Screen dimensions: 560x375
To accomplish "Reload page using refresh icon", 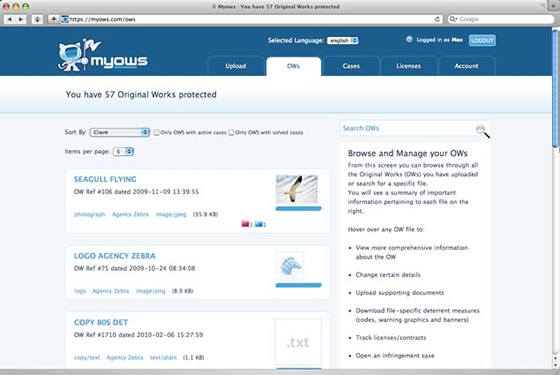I will tap(437, 19).
